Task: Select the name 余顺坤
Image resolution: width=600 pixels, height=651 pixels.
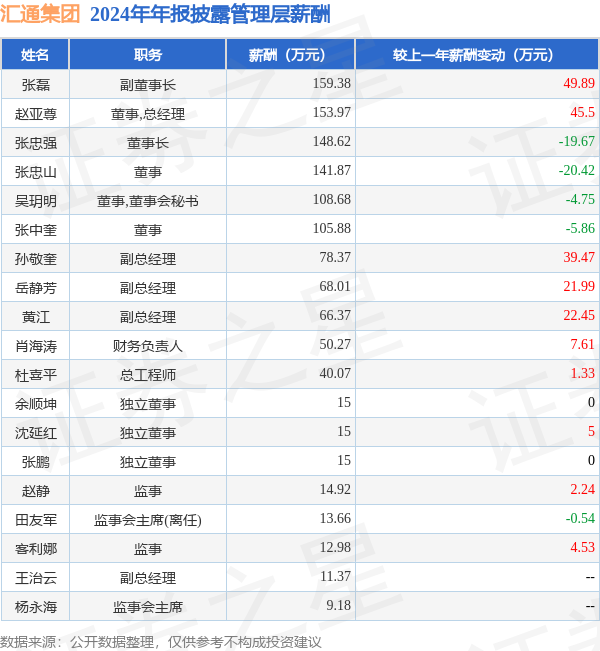Action: coord(36,404)
